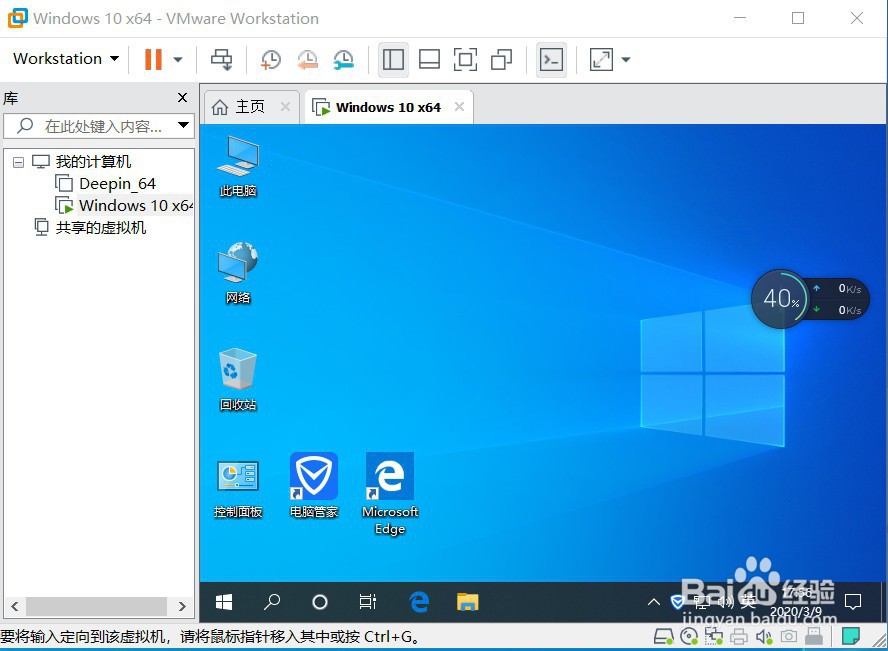Select the Deepin_64 virtual machine
This screenshot has width=888, height=651.
coord(116,183)
